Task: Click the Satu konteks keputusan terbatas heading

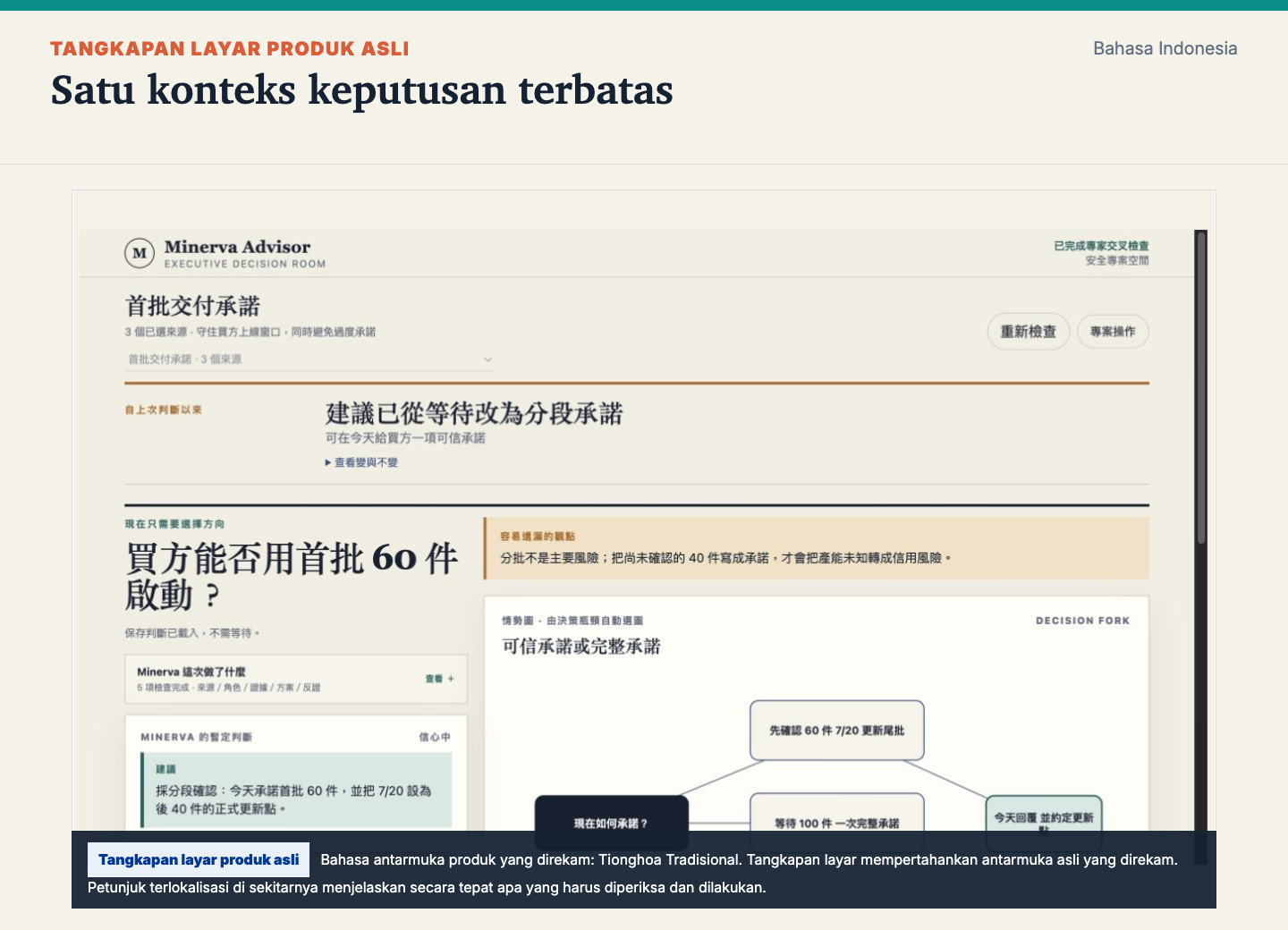Action: click(362, 89)
